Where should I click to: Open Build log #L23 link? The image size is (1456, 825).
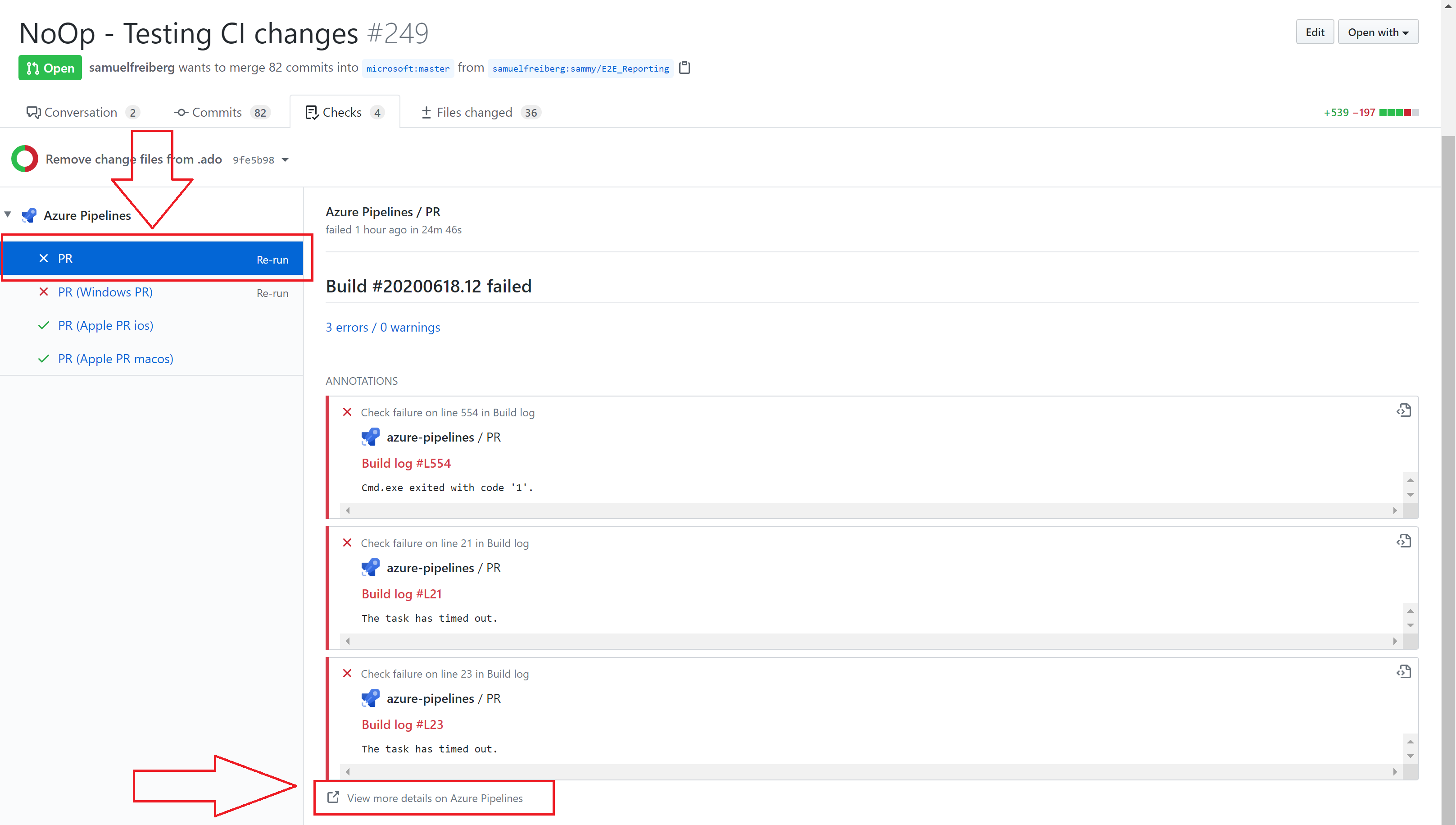pos(402,724)
